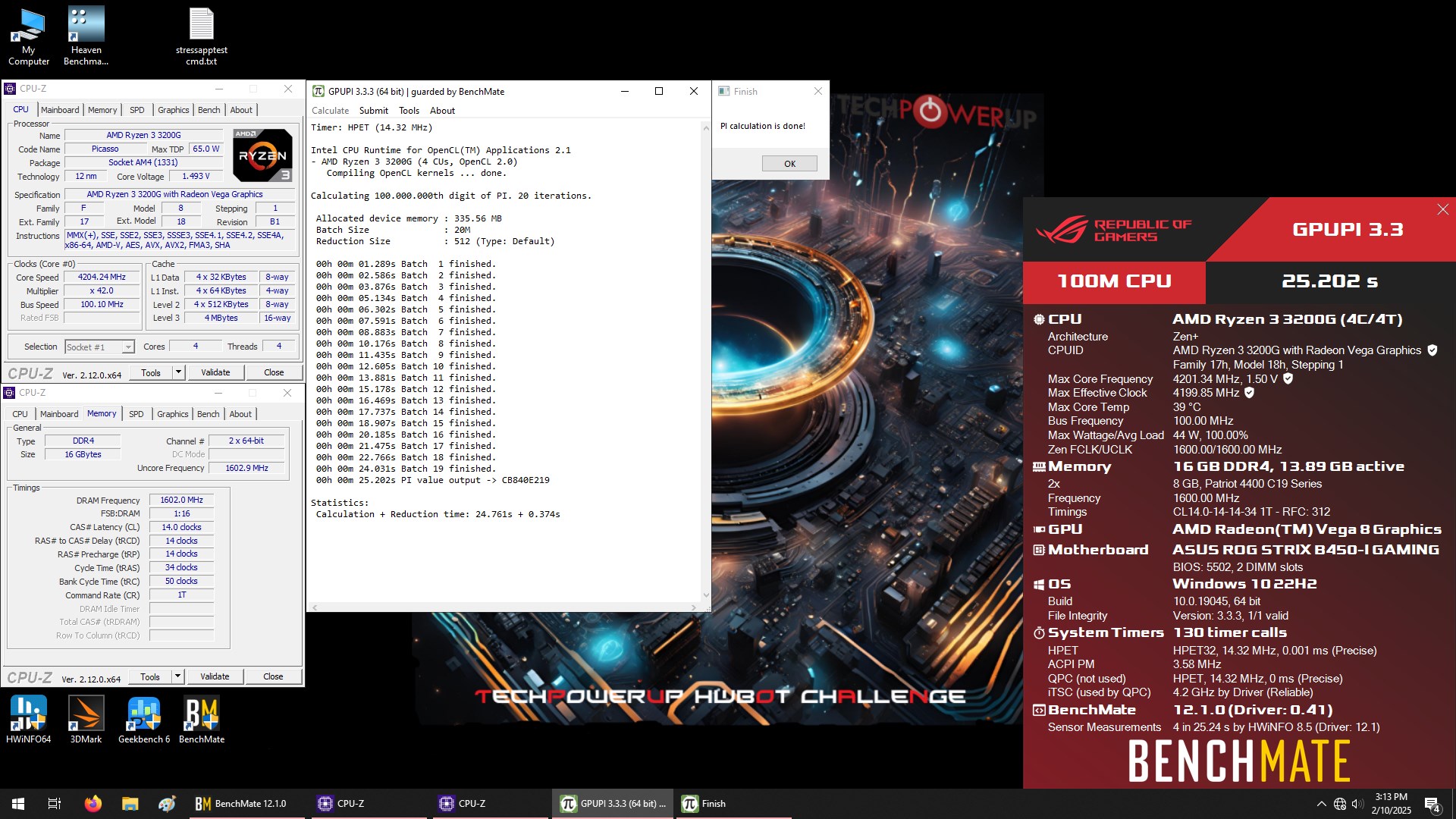Open Firefox from the taskbar
This screenshot has height=819, width=1456.
93,804
